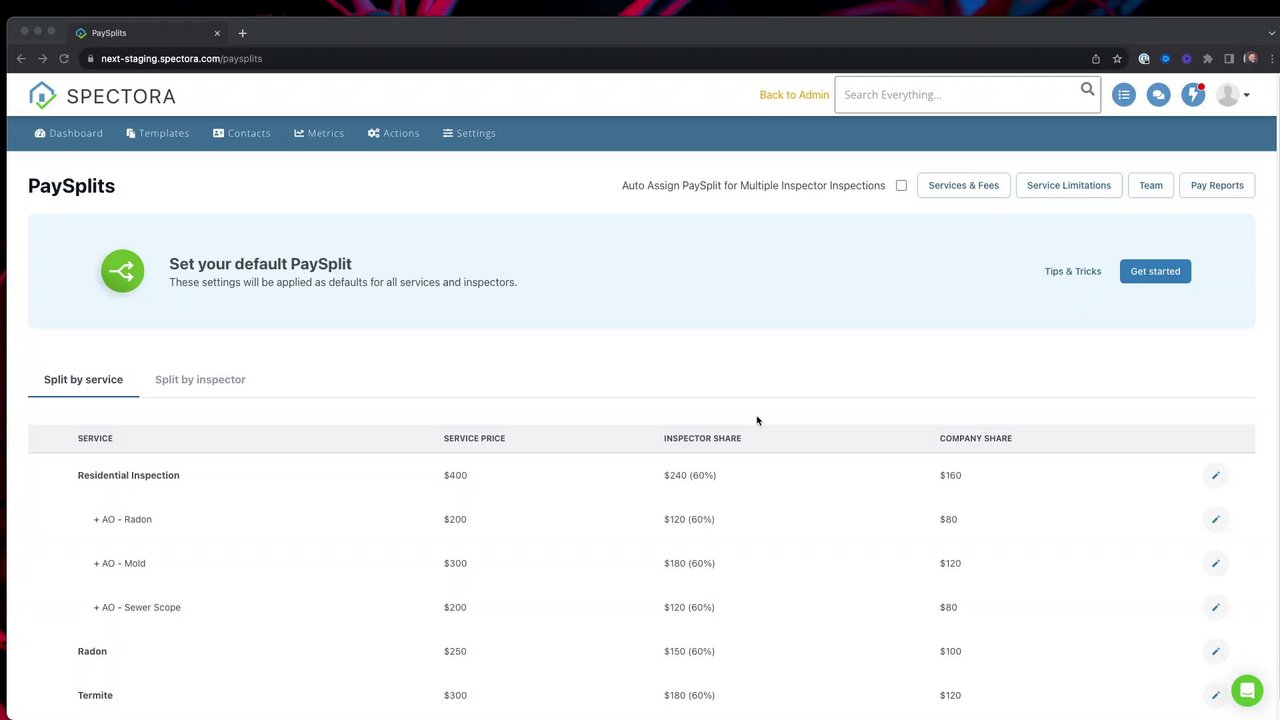Open the Tips & Tricks link
This screenshot has height=720, width=1280.
coord(1073,271)
